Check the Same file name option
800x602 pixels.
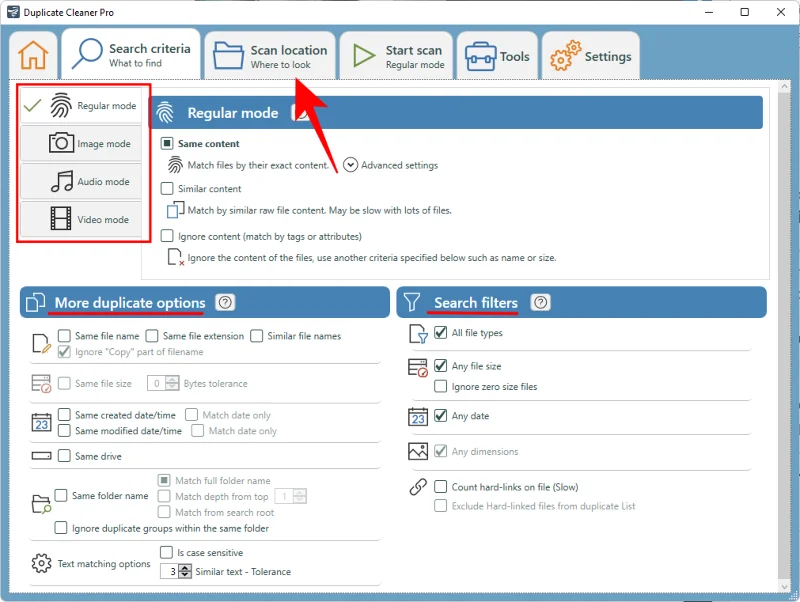pos(64,336)
